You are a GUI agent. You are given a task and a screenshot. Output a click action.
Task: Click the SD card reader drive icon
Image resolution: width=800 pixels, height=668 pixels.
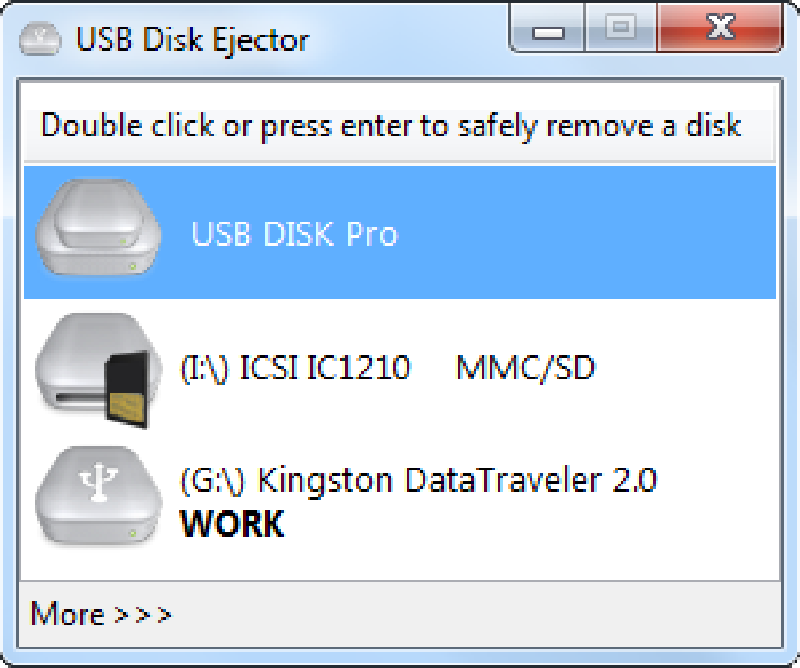92,369
